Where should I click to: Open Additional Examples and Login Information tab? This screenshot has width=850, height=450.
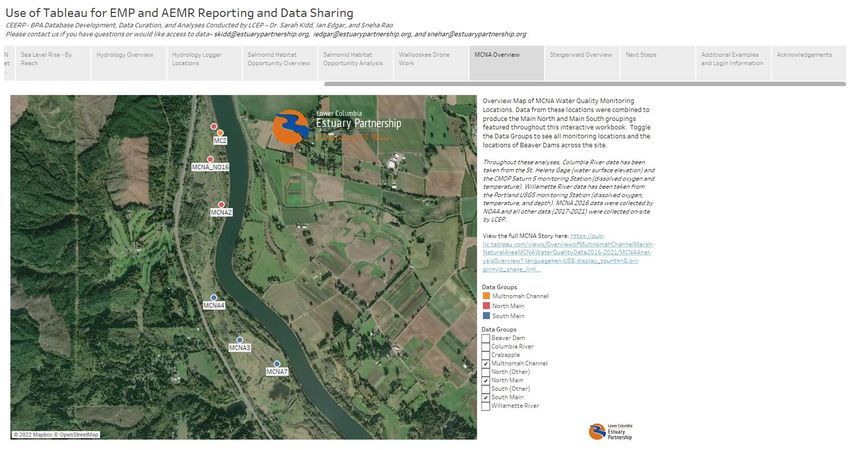(x=733, y=63)
